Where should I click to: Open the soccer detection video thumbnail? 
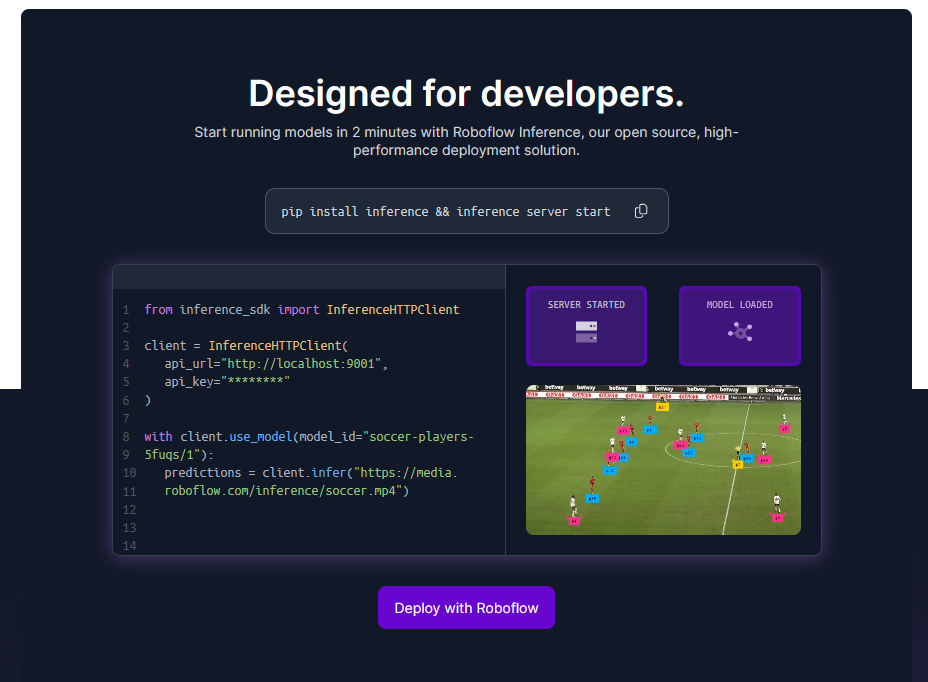(x=663, y=460)
